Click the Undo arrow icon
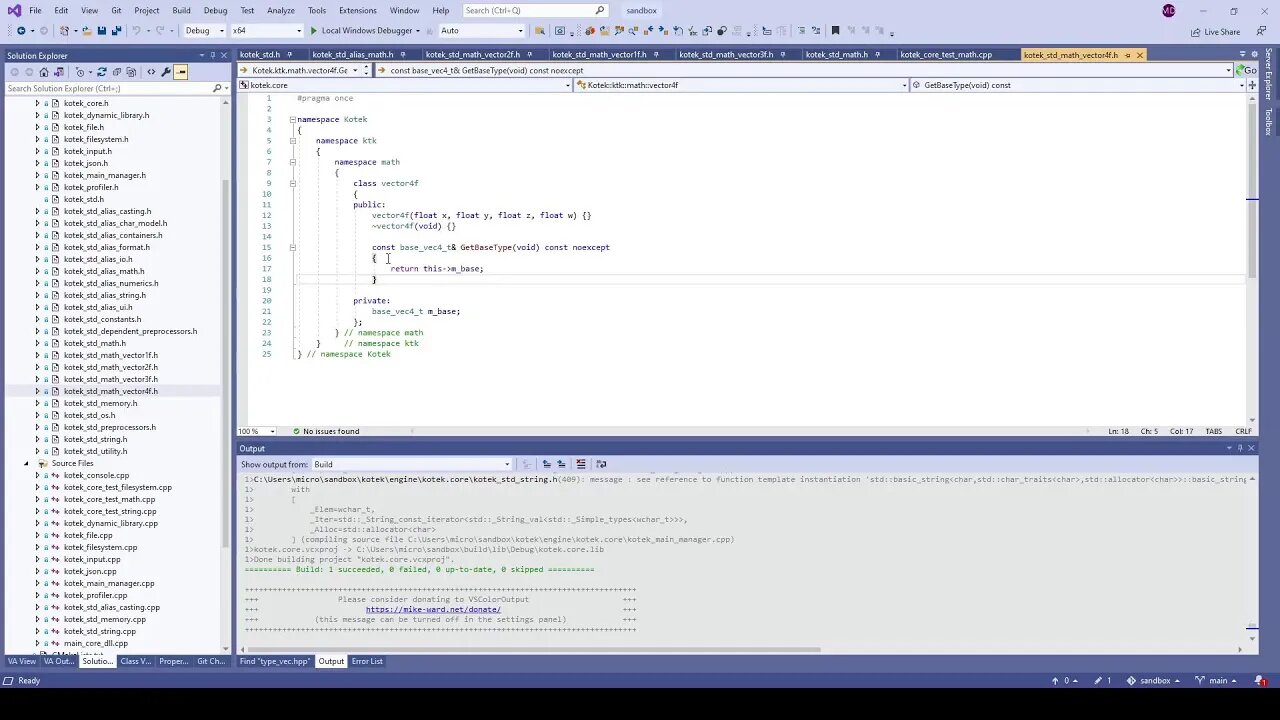Image resolution: width=1280 pixels, height=720 pixels. click(x=135, y=31)
